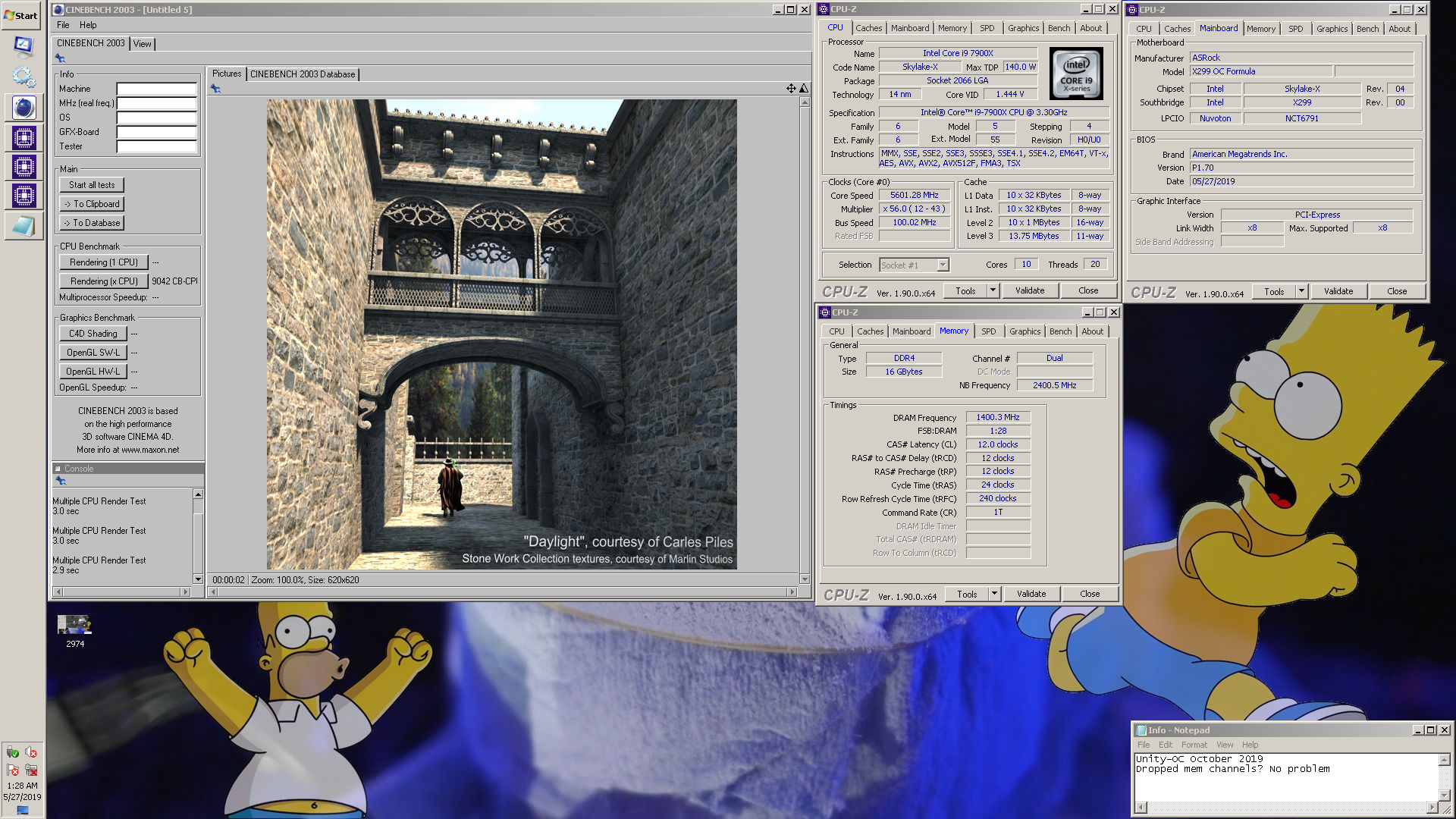Image resolution: width=1456 pixels, height=819 pixels.
Task: Click the triangle zoom icon above the picture
Action: (803, 89)
